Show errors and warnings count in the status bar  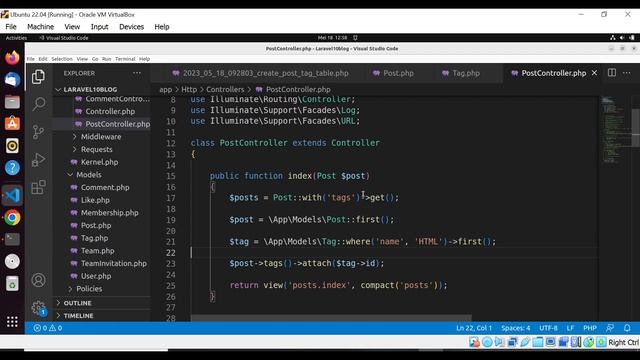pyautogui.click(x=48, y=328)
